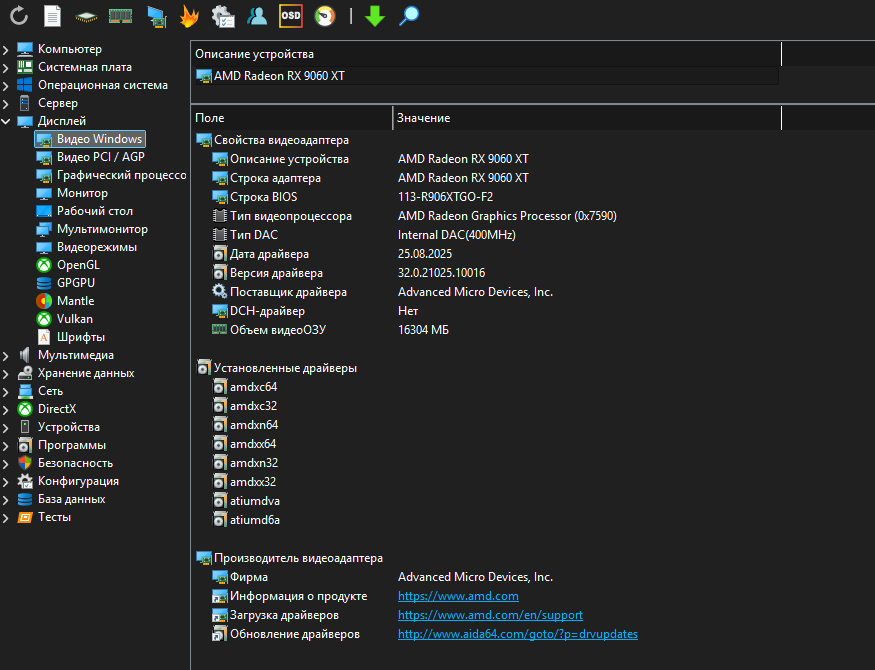Image resolution: width=875 pixels, height=670 pixels.
Task: Open the user contact toolbar icon
Action: click(x=257, y=16)
